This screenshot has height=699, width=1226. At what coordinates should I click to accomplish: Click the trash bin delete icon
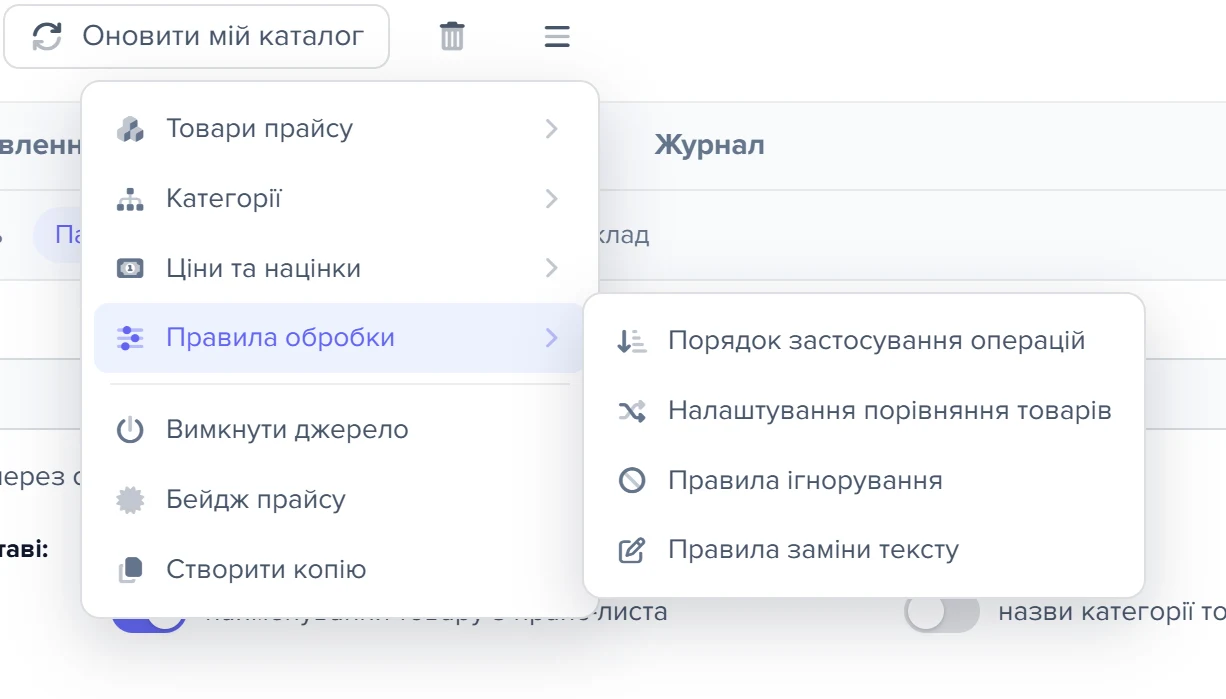452,37
